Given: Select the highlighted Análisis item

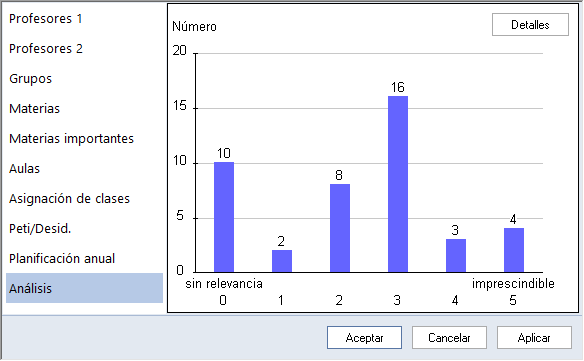Looking at the screenshot, I should 84,288.
